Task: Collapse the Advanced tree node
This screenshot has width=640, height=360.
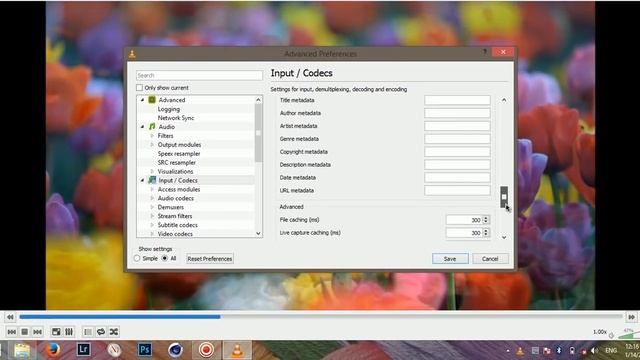Action: pyautogui.click(x=142, y=100)
